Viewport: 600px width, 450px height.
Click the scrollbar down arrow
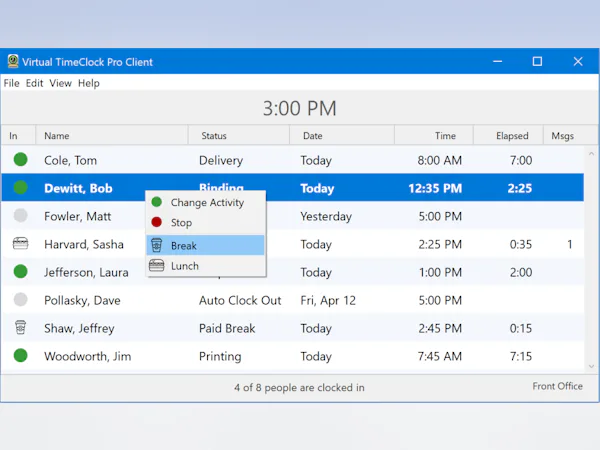[x=591, y=366]
